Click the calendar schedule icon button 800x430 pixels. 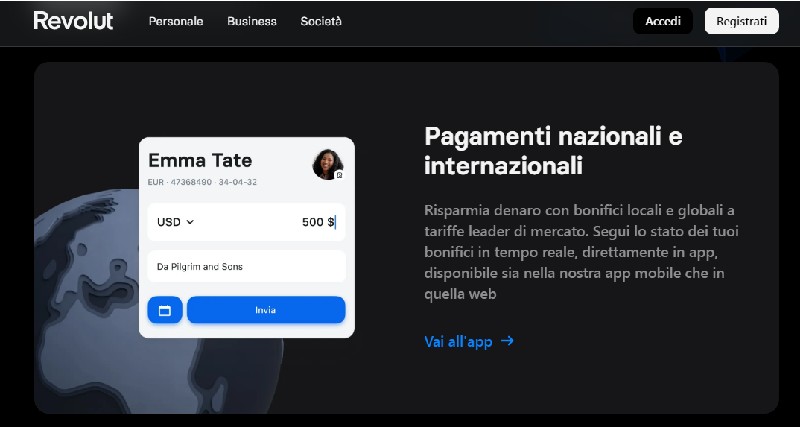[x=165, y=310]
